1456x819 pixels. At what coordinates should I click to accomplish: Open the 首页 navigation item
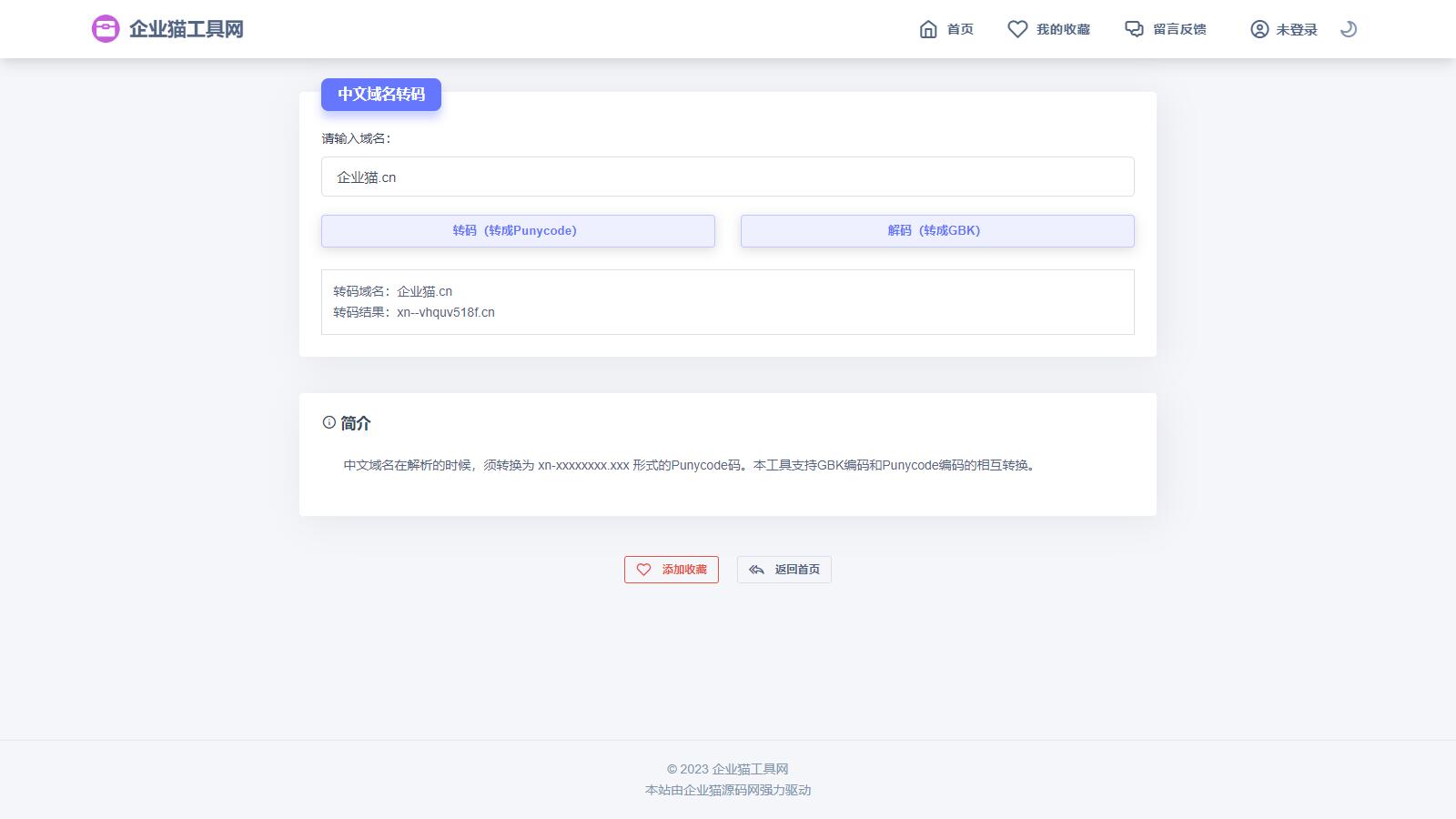click(x=960, y=29)
